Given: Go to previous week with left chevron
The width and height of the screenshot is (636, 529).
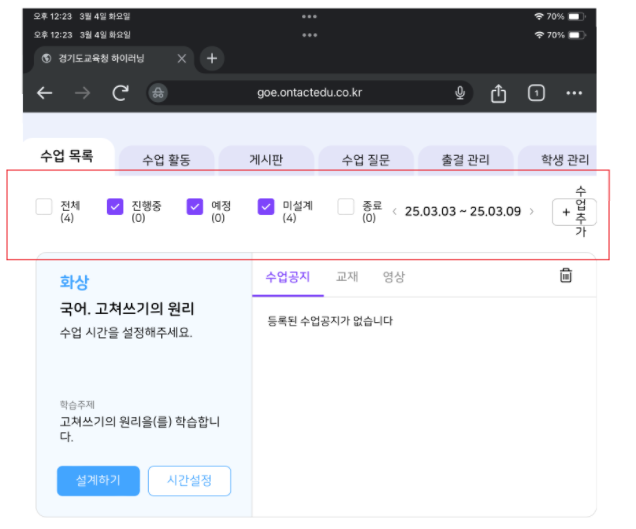Looking at the screenshot, I should click(394, 212).
